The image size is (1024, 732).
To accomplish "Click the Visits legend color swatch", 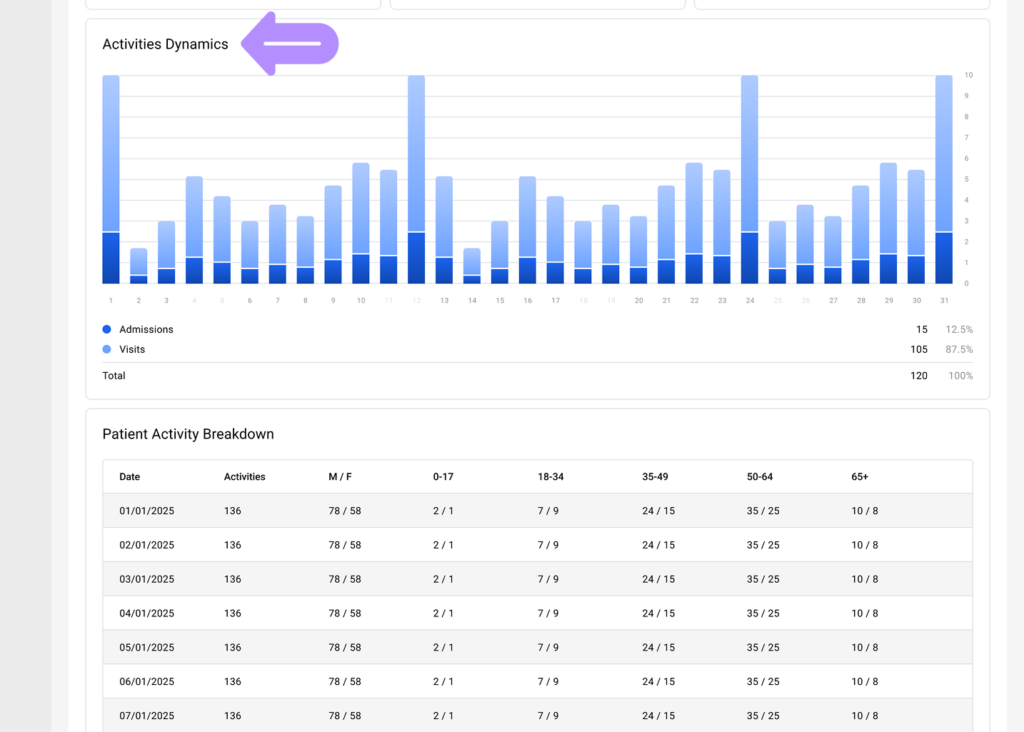I will (x=107, y=349).
